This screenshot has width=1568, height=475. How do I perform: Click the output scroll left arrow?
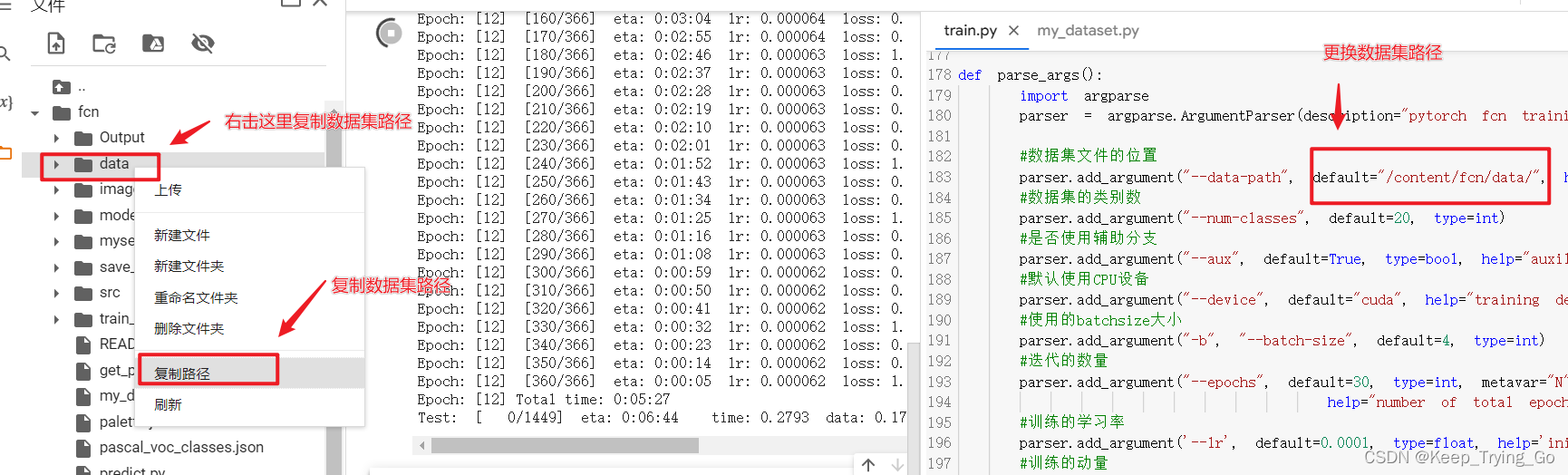[421, 446]
